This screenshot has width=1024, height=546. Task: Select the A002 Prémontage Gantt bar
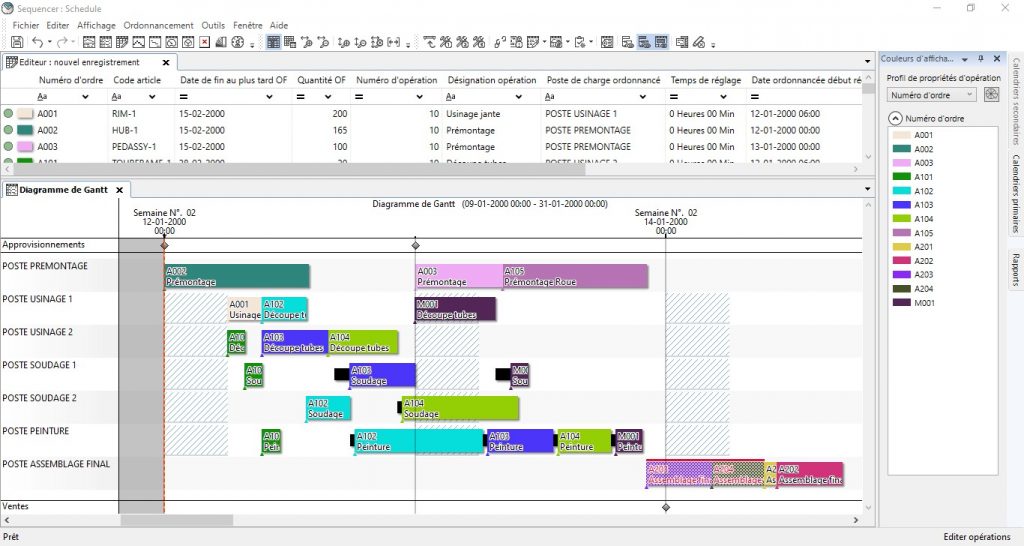[x=236, y=276]
